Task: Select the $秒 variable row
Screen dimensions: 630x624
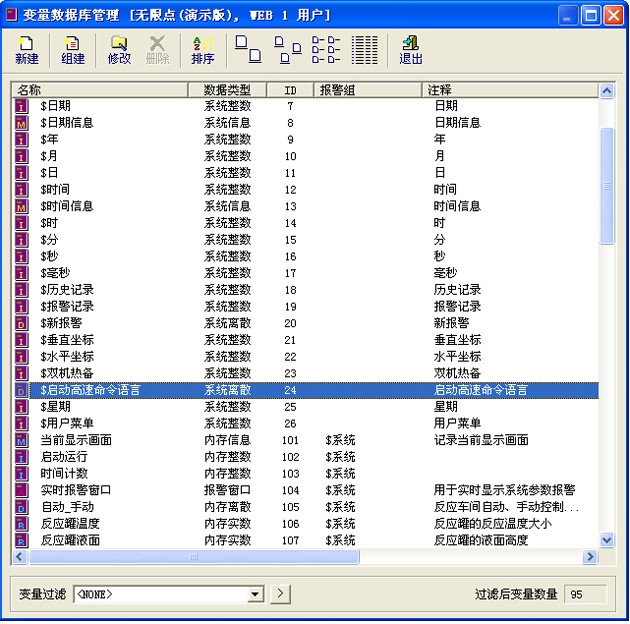Action: pos(305,256)
